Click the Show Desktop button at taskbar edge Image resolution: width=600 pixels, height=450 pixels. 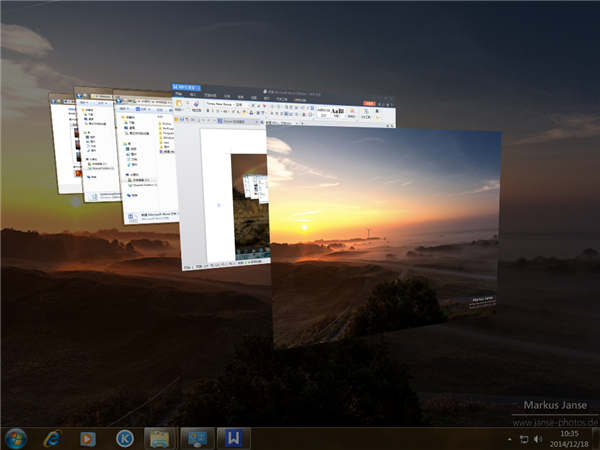(596, 438)
